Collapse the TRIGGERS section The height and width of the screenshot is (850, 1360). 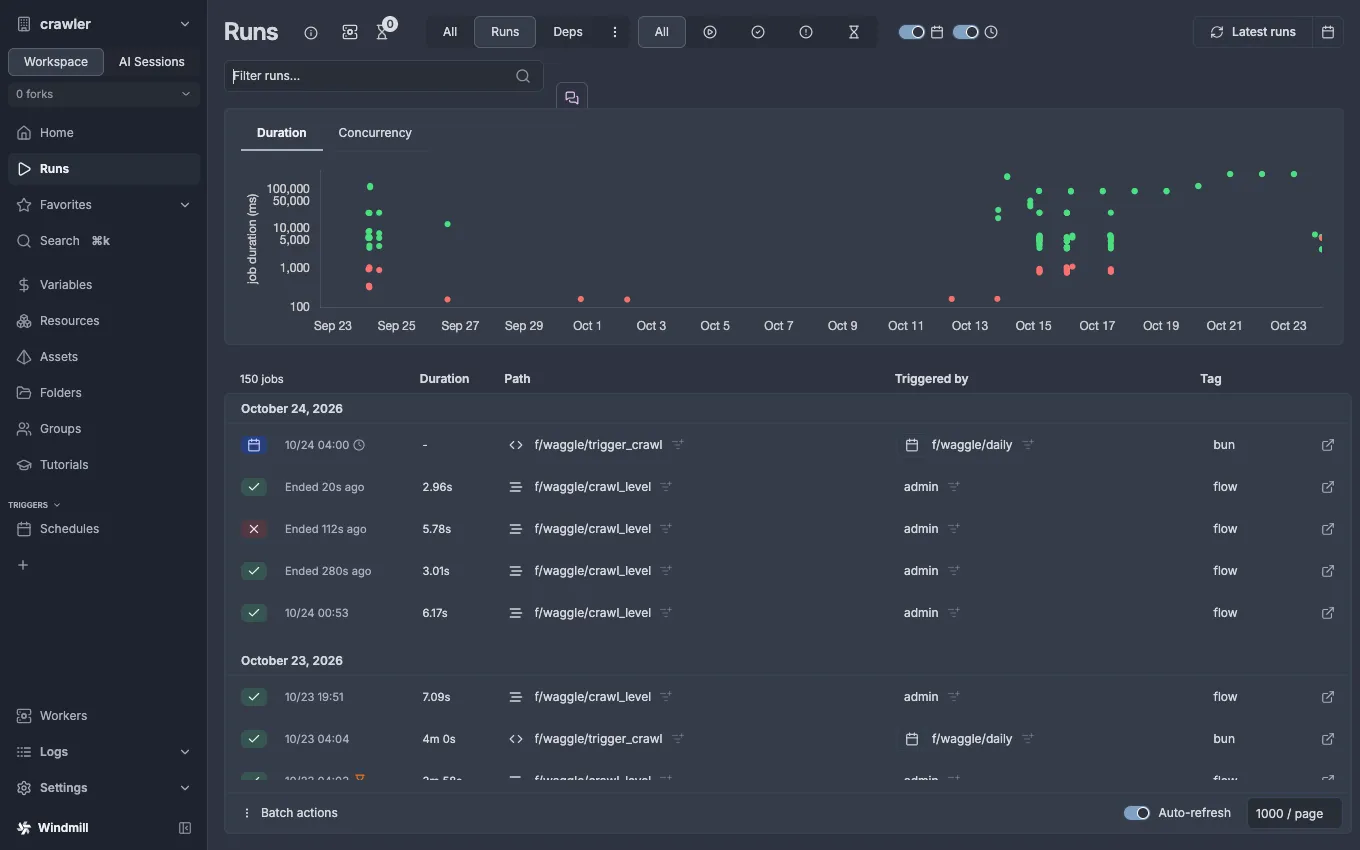[x=34, y=505]
